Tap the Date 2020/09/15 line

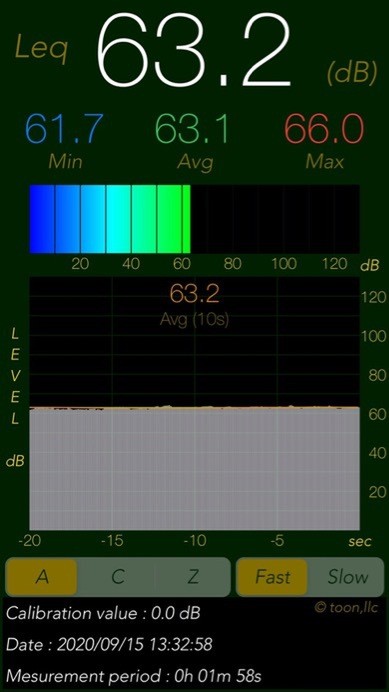109,644
